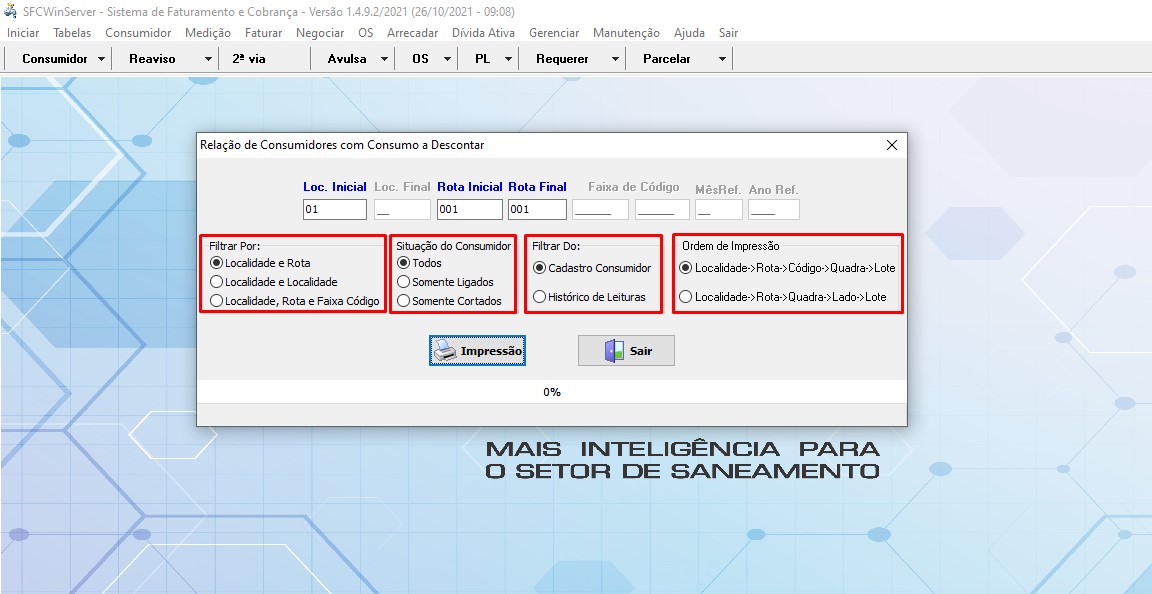This screenshot has height=594, width=1152.
Task: Click the Loc. Inicial input field
Action: point(335,210)
